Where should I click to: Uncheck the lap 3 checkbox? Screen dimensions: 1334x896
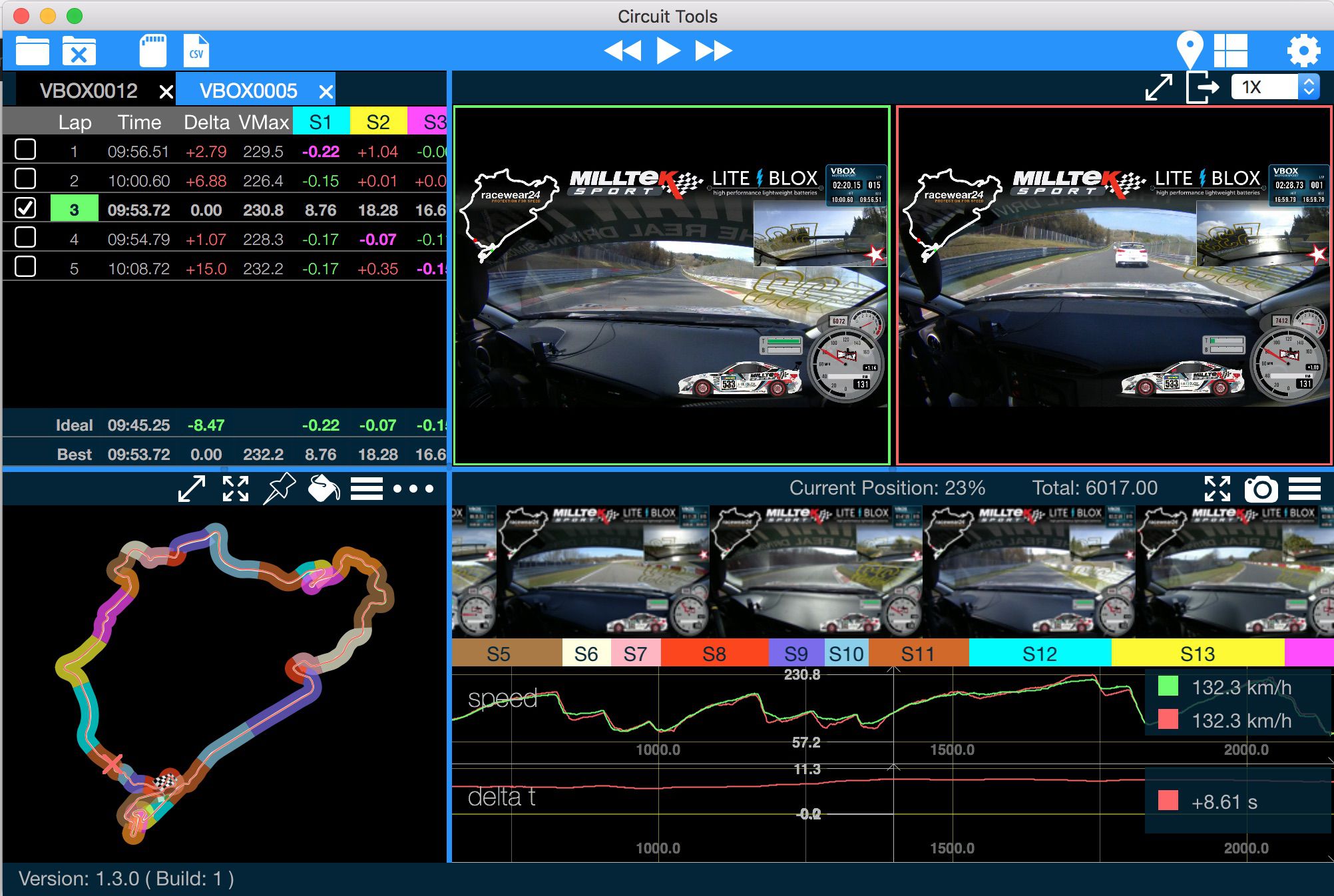25,208
